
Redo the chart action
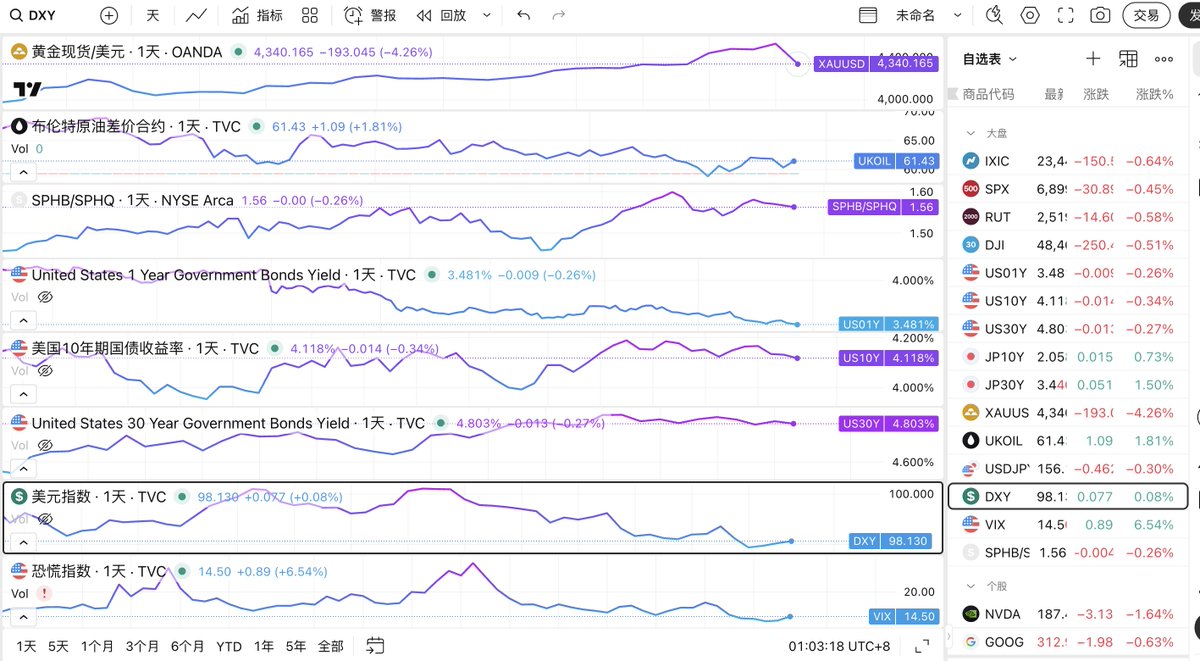558,15
